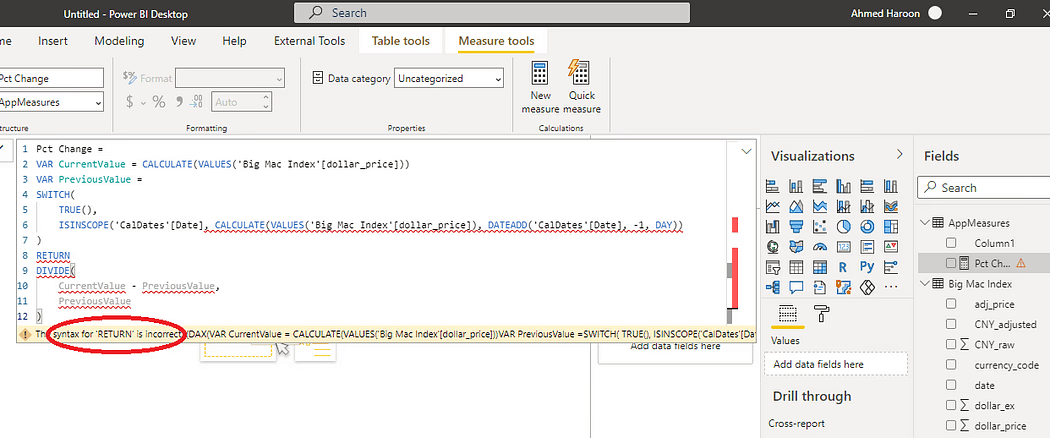The height and width of the screenshot is (438, 1050).
Task: Select the Scatter chart visual
Action: pos(820,226)
